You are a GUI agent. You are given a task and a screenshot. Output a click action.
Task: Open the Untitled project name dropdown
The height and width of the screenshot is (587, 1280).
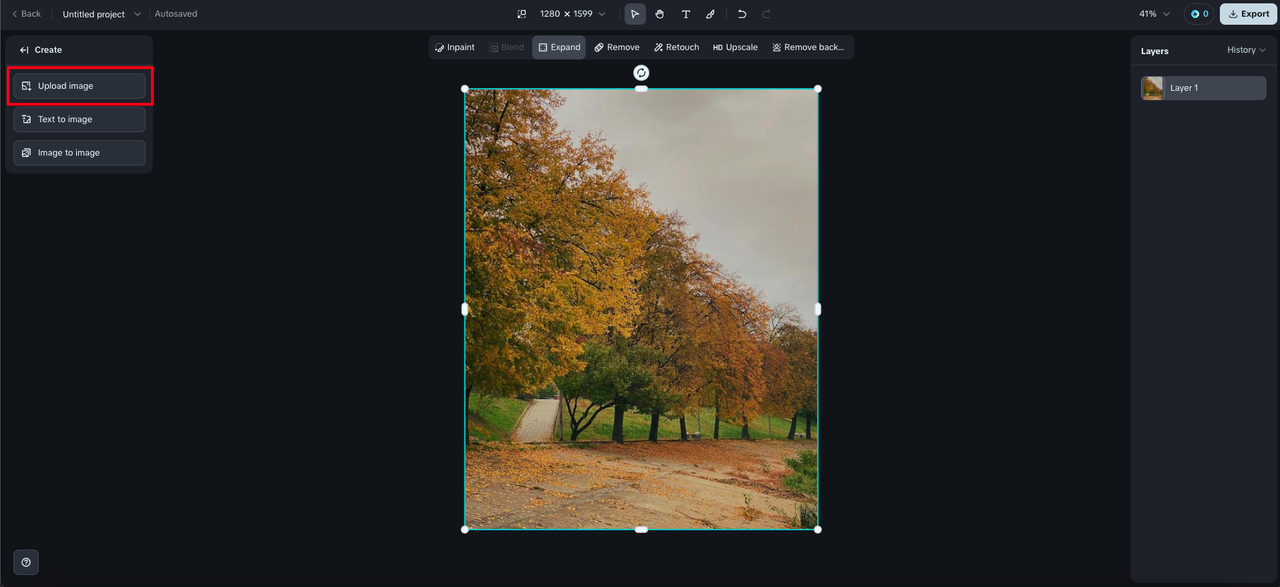101,14
